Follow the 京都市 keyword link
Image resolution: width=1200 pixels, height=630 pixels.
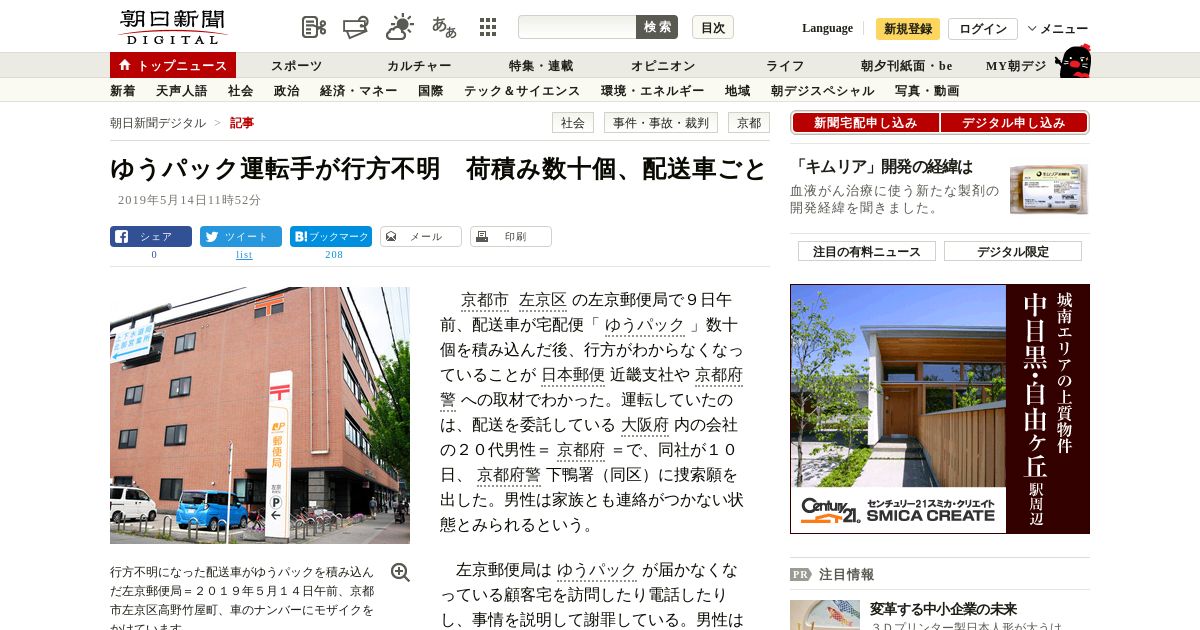click(485, 300)
